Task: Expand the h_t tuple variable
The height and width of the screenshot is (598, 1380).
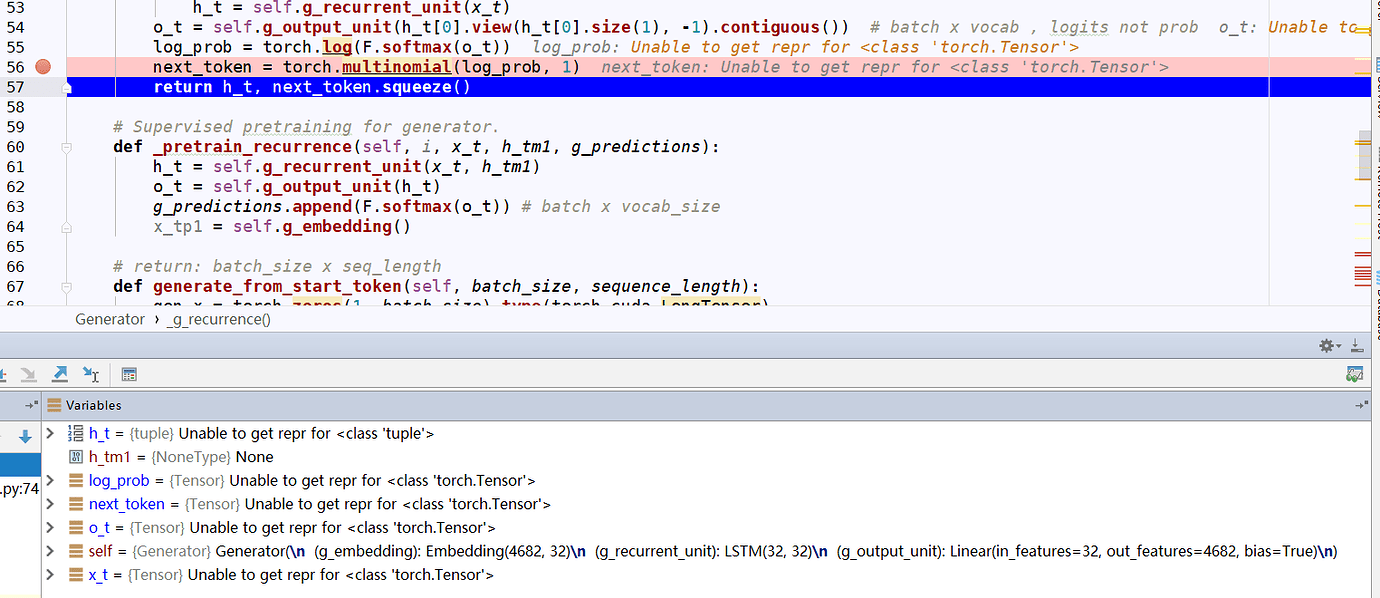Action: 51,434
